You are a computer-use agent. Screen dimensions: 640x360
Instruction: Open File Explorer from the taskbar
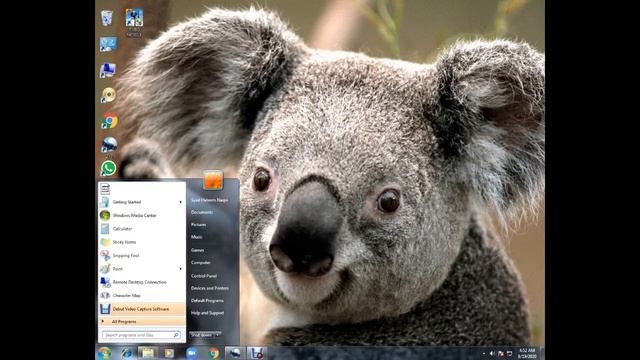147,353
